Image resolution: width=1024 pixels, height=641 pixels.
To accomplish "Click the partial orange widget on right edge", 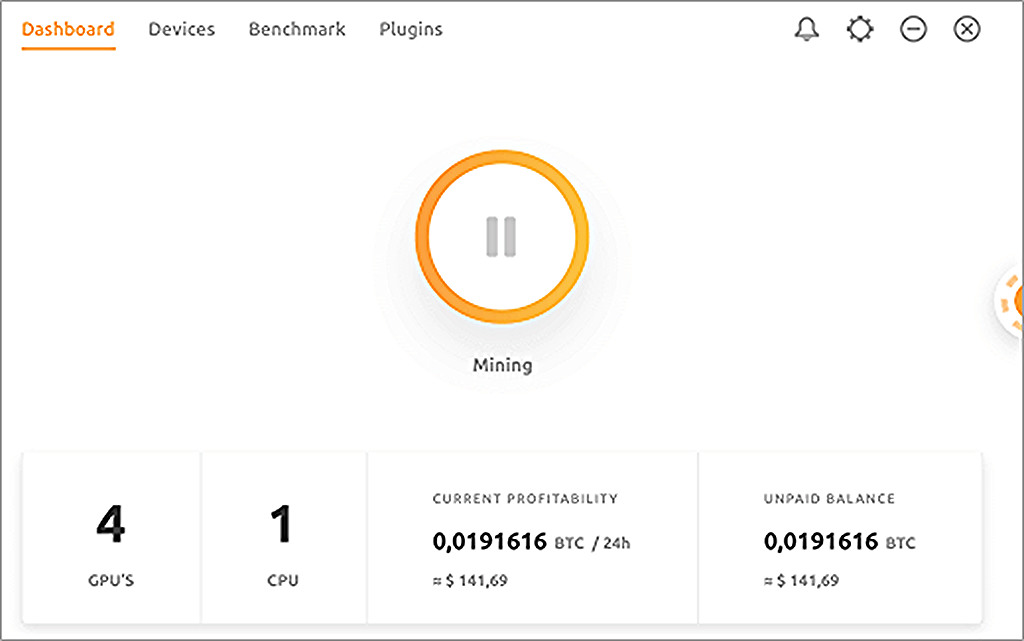I will tap(1012, 300).
